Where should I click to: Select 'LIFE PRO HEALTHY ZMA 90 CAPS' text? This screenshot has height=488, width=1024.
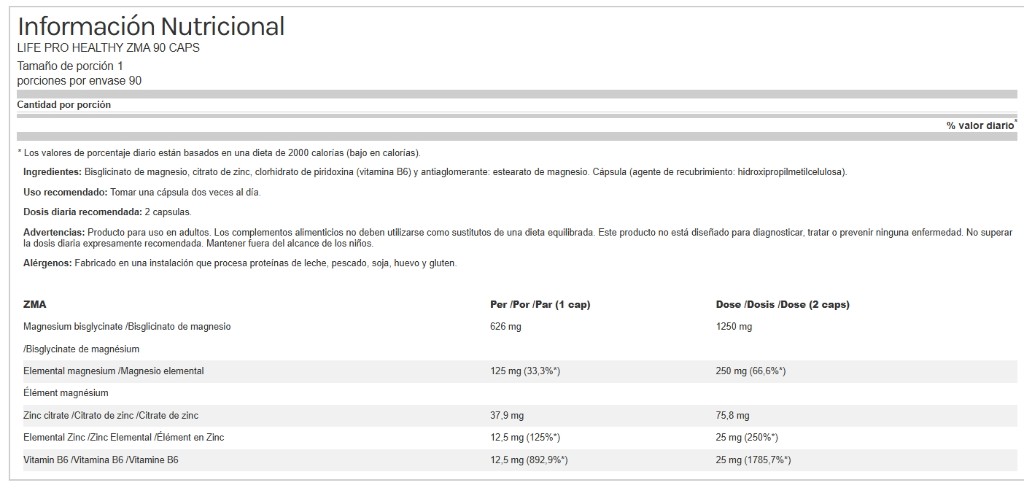[108, 48]
